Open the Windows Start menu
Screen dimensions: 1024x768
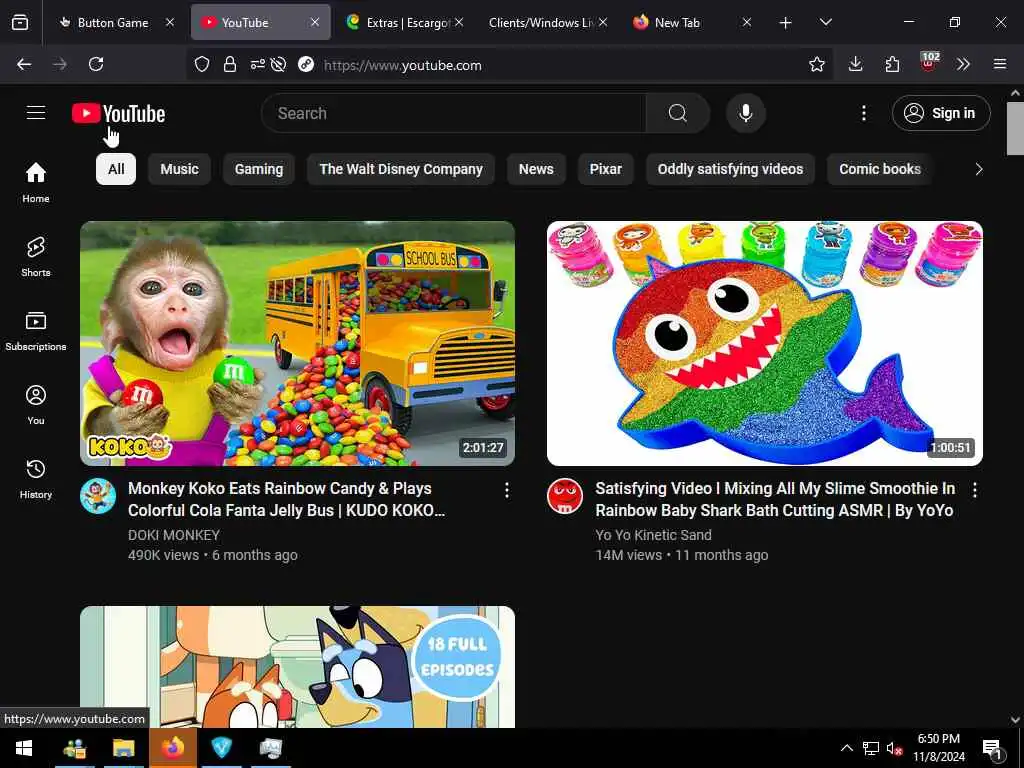[24, 748]
